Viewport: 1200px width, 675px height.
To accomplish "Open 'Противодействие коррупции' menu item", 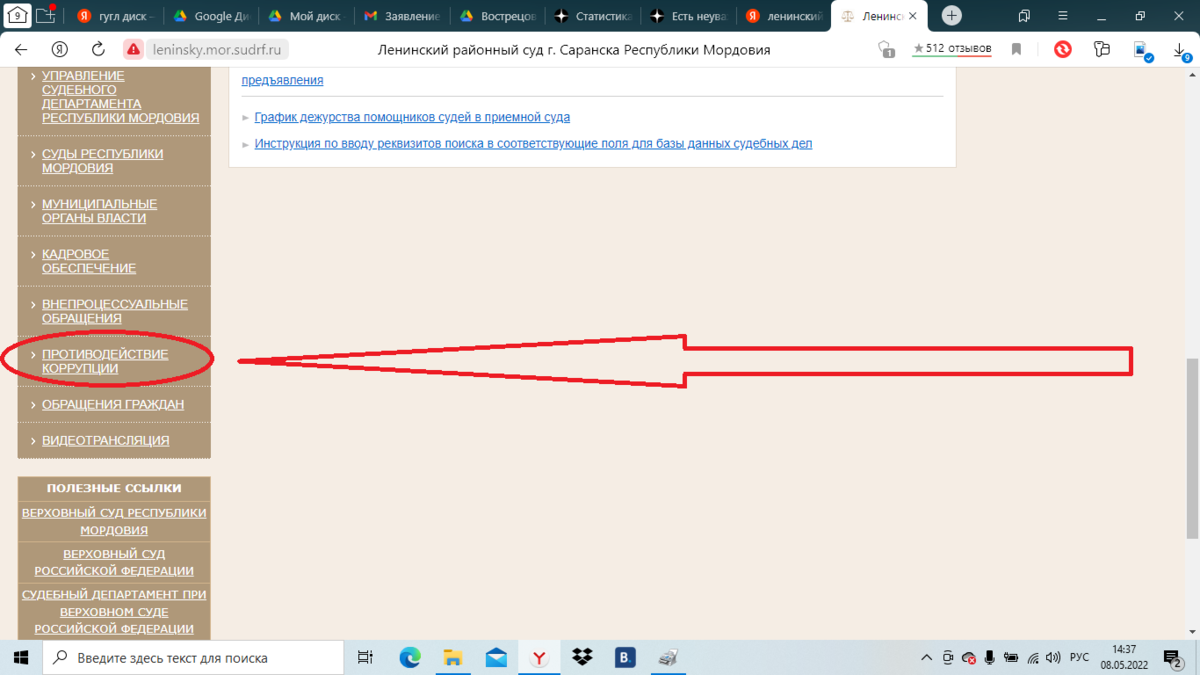I will pyautogui.click(x=105, y=361).
